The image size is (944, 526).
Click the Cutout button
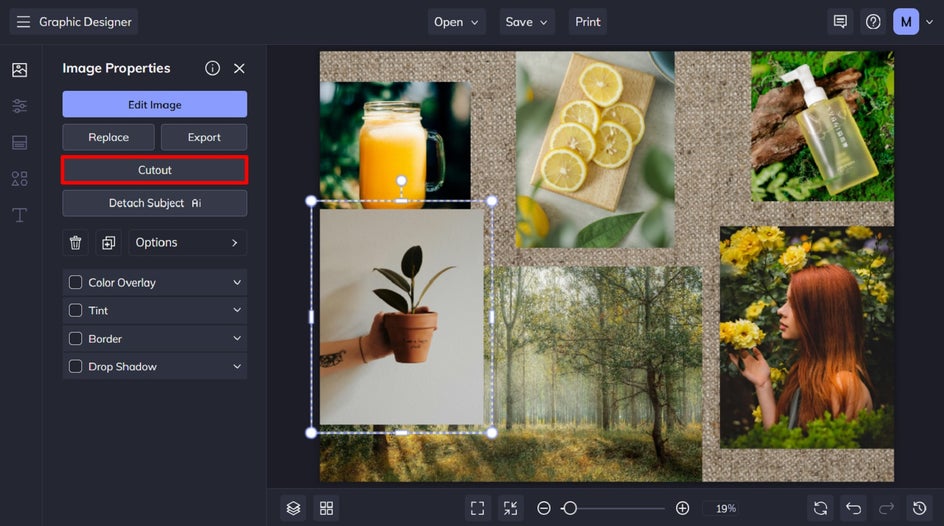coord(155,170)
